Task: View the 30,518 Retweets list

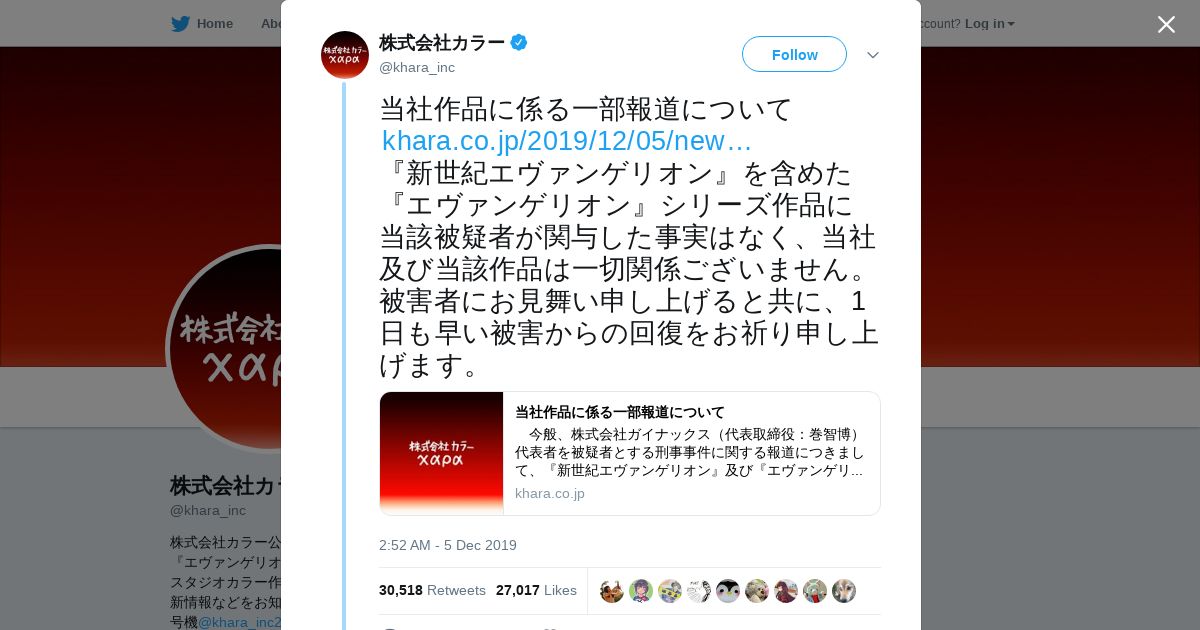Action: (432, 590)
